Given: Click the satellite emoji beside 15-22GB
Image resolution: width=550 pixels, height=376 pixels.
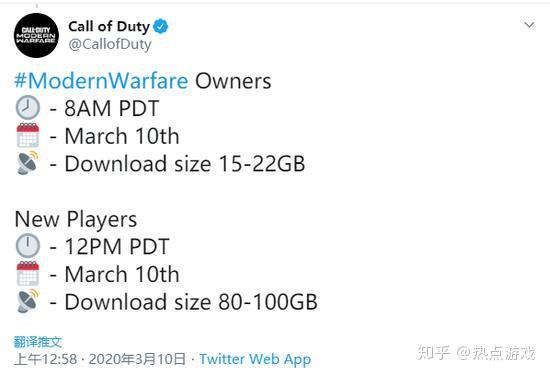Looking at the screenshot, I should [x=27, y=163].
